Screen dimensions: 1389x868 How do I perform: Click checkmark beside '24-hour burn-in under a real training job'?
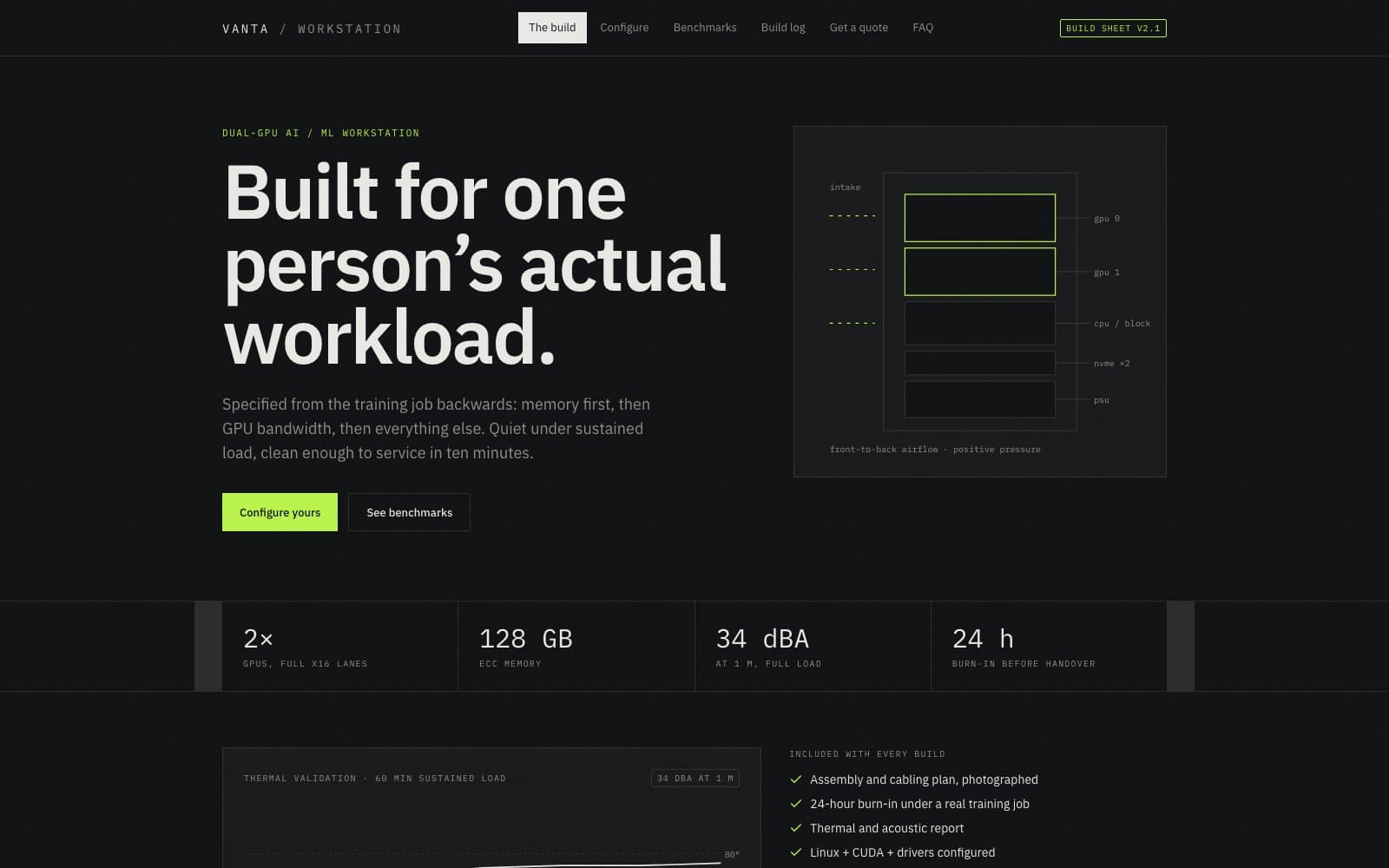[x=796, y=804]
